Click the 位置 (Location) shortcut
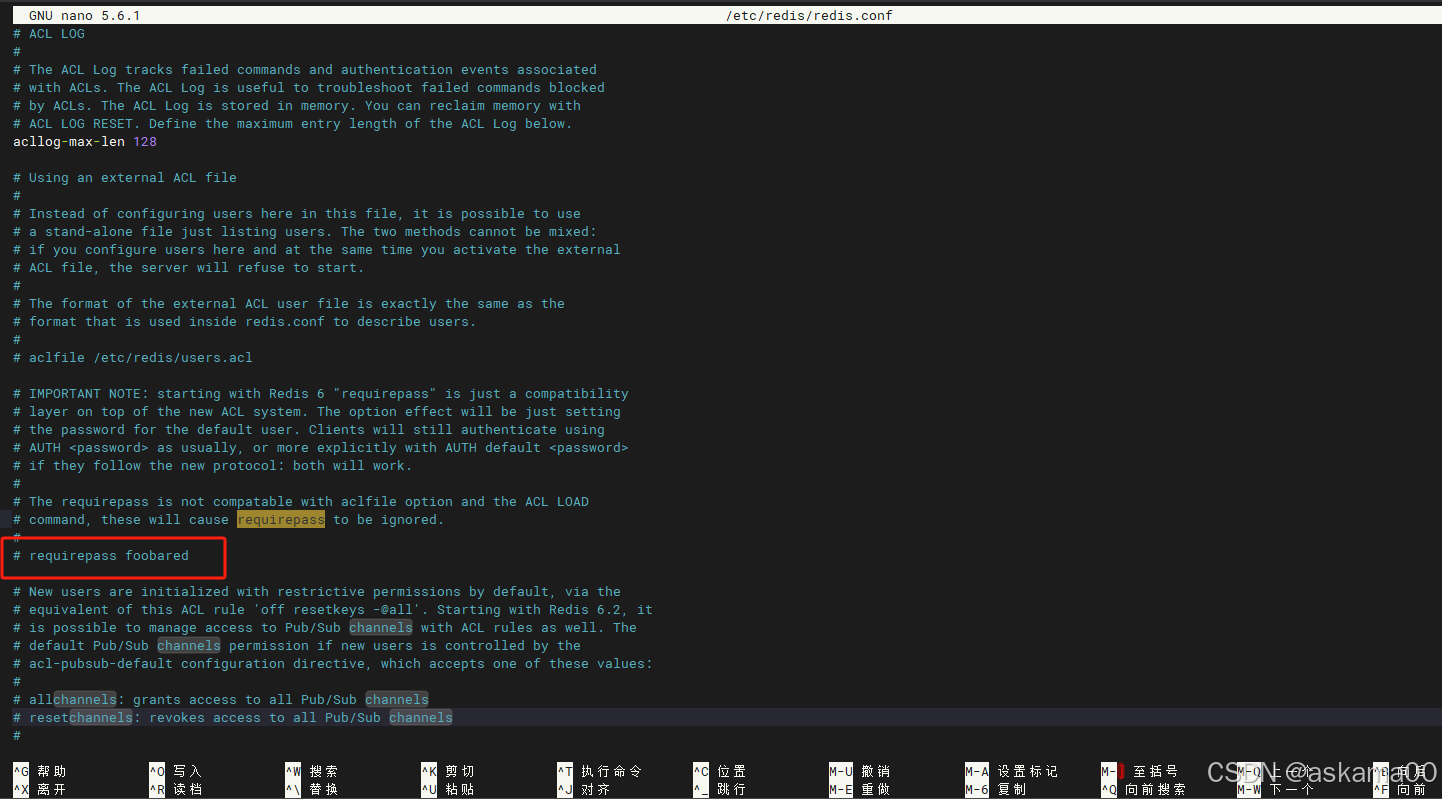 [x=725, y=772]
